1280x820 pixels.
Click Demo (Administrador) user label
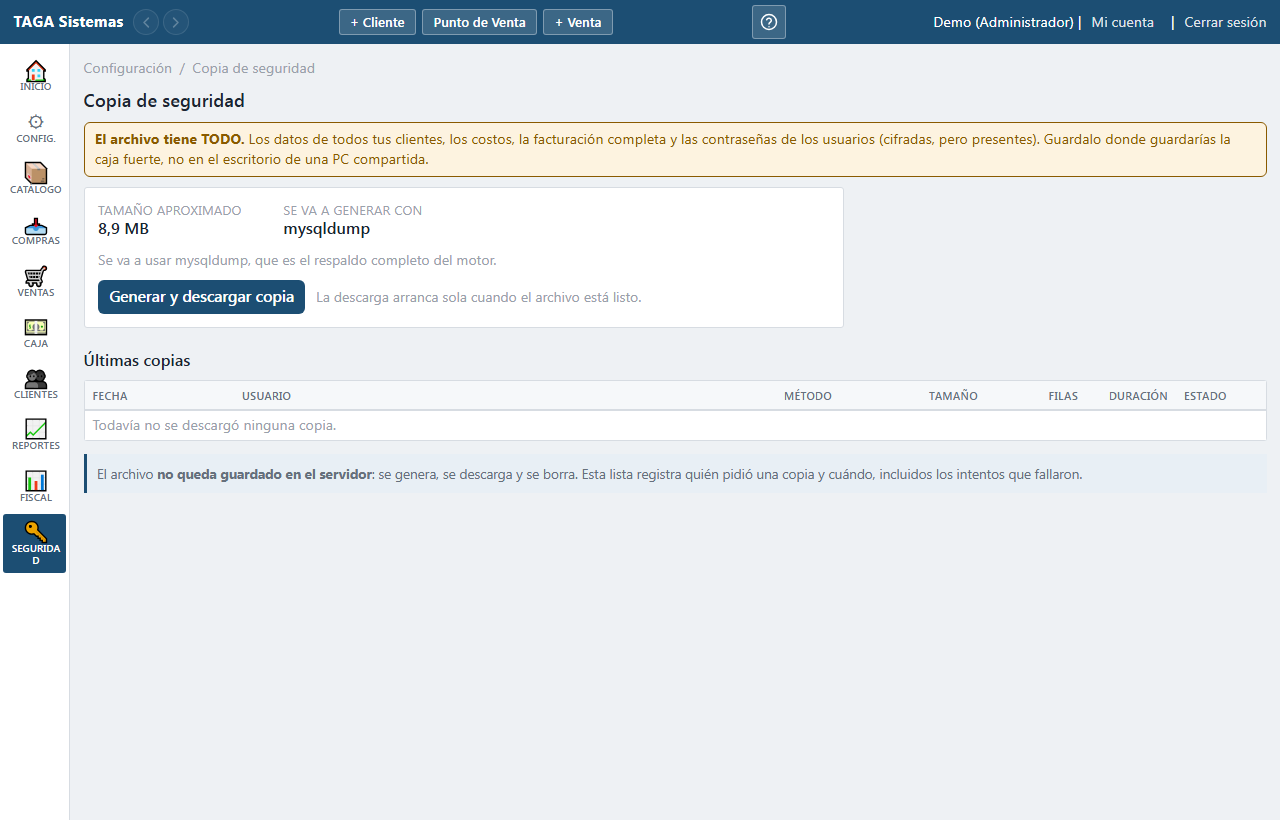(1003, 22)
